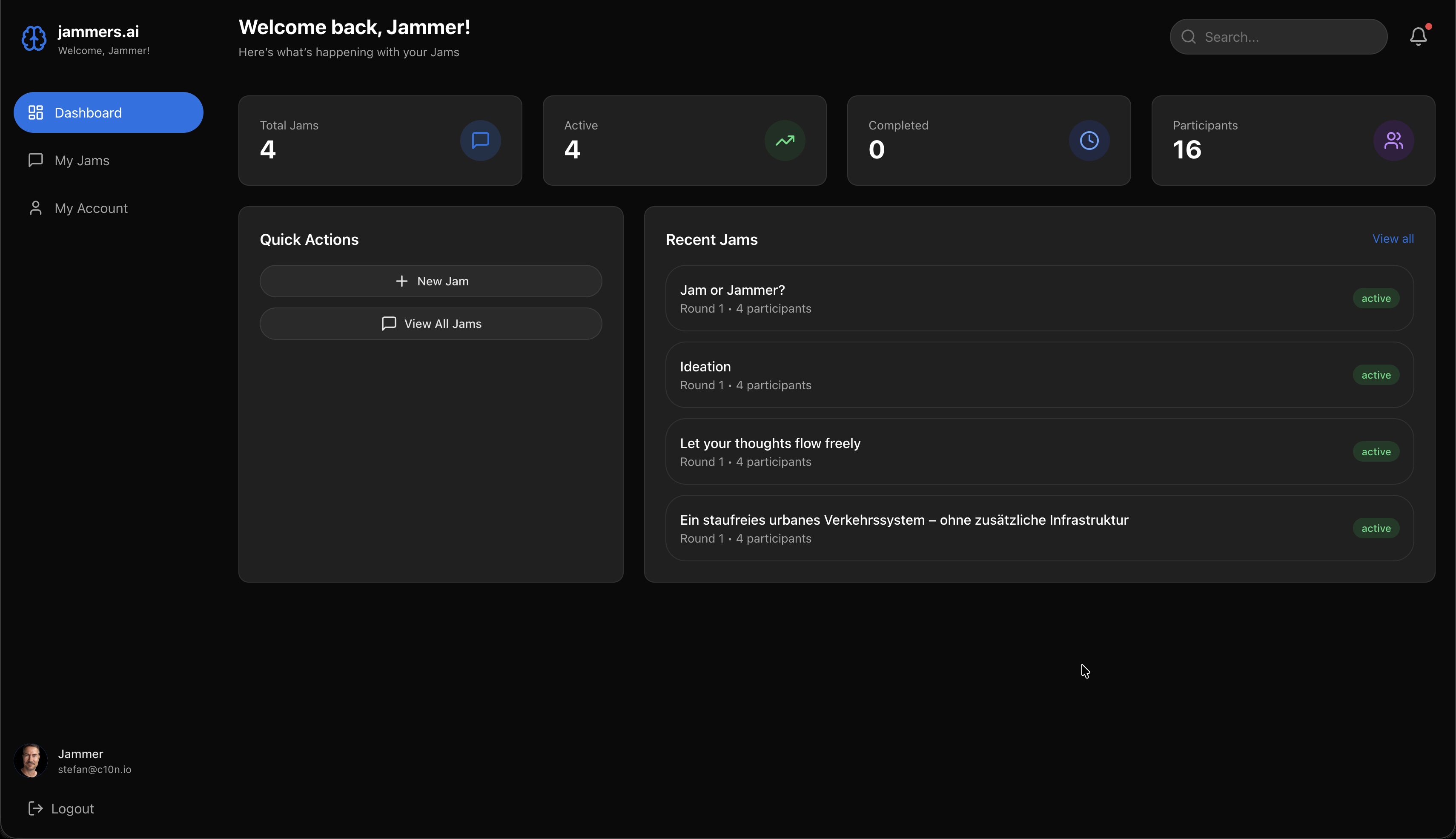The height and width of the screenshot is (839, 1456).
Task: Click the My Account person icon
Action: coord(36,207)
